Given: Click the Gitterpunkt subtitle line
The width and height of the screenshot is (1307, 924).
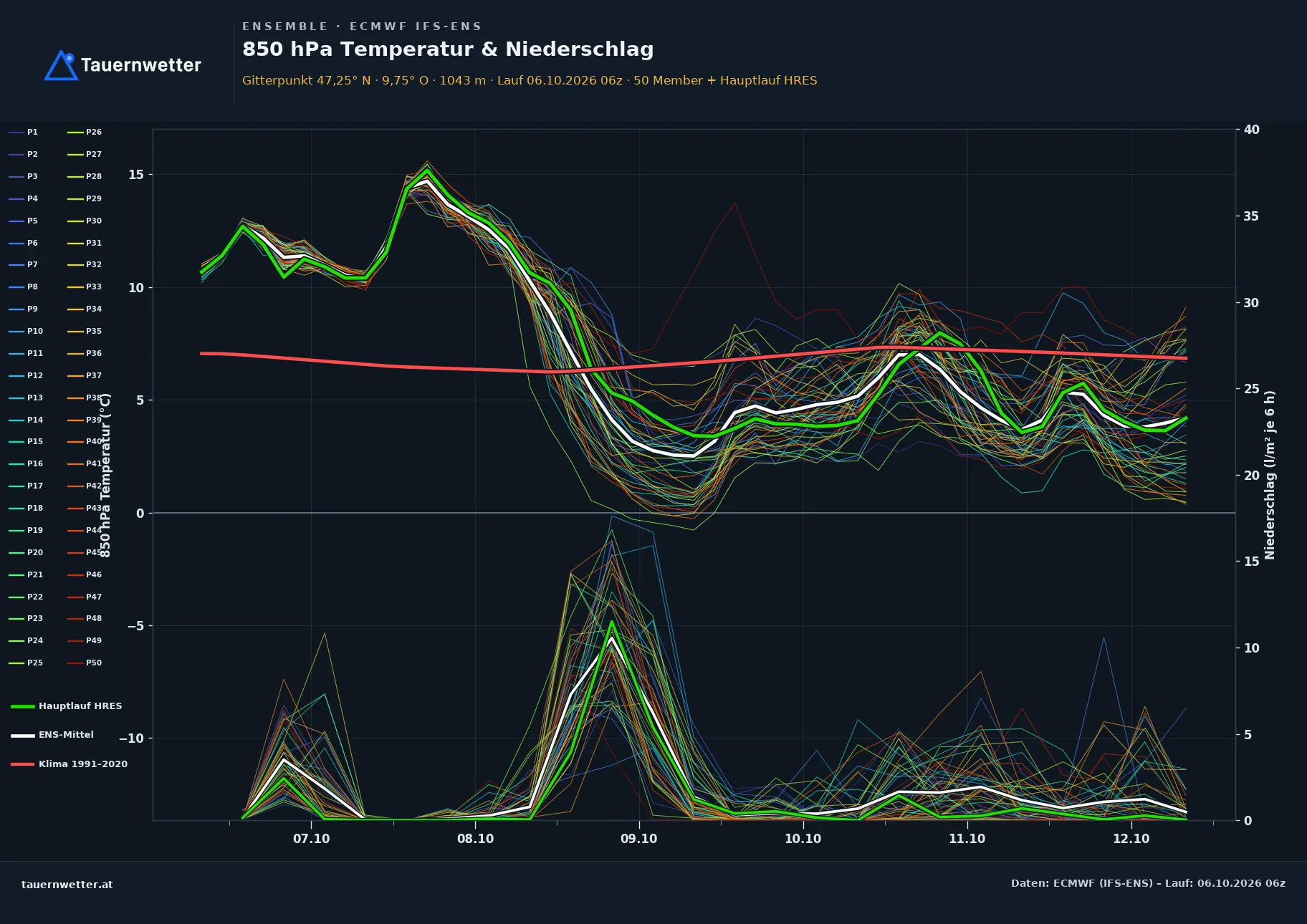Looking at the screenshot, I should pyautogui.click(x=530, y=80).
